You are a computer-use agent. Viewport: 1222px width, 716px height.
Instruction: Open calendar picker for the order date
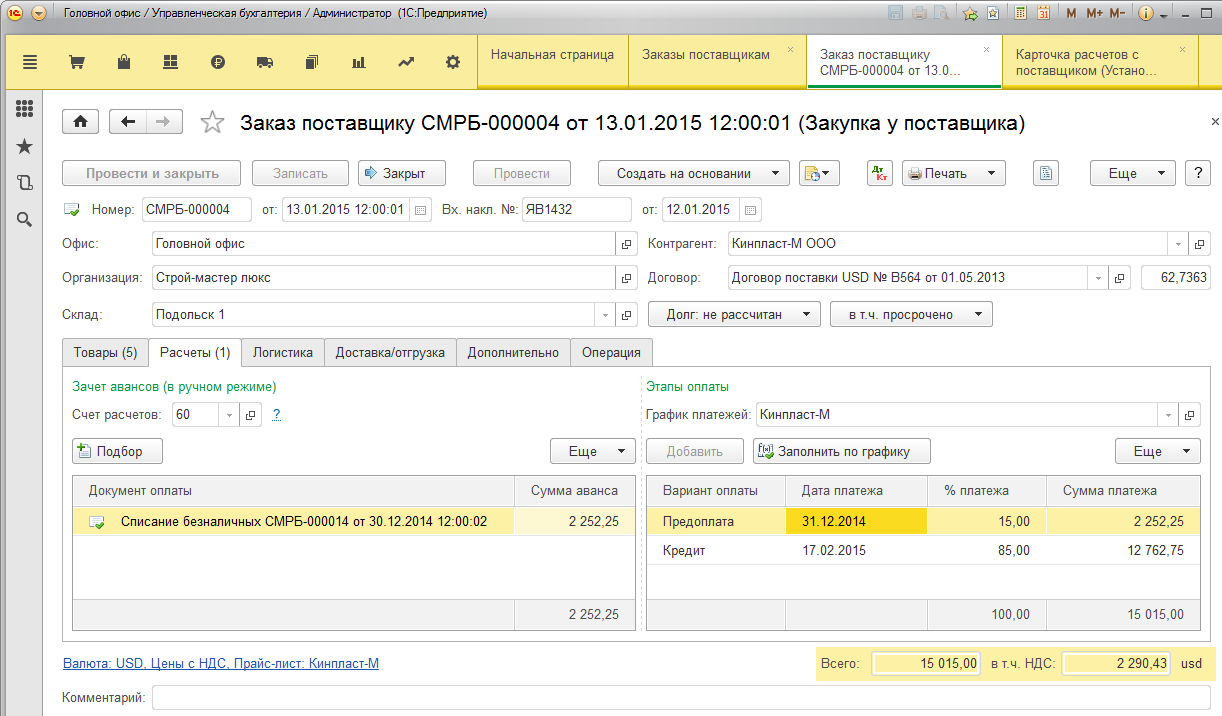point(420,210)
